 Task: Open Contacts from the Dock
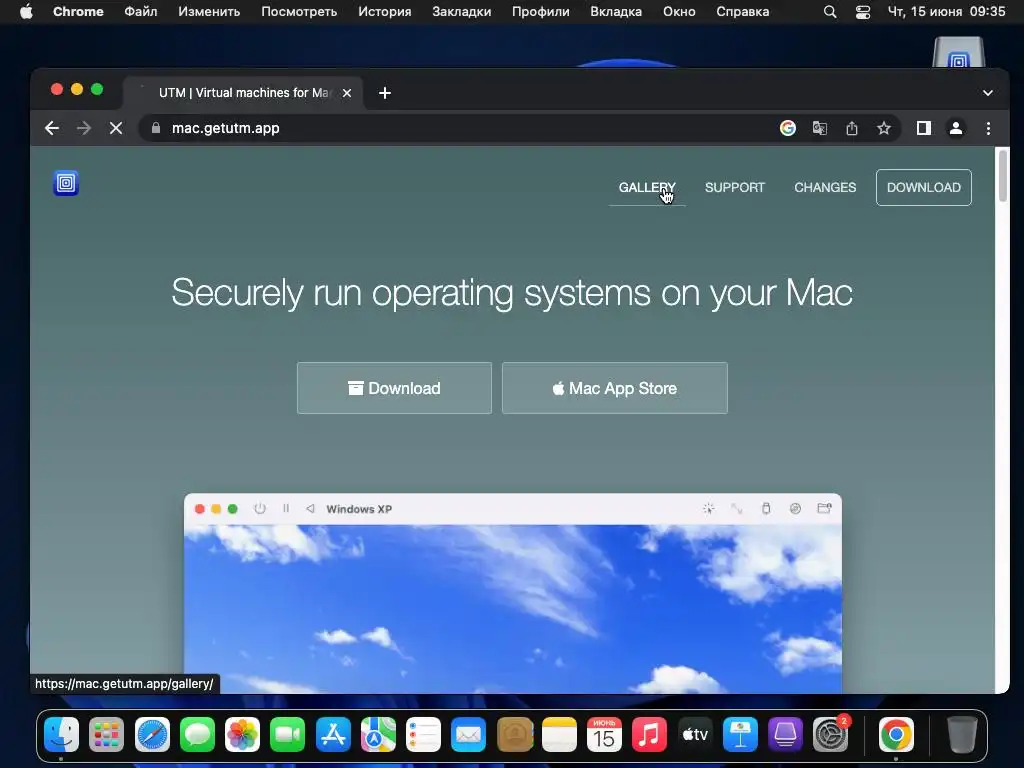tap(515, 735)
